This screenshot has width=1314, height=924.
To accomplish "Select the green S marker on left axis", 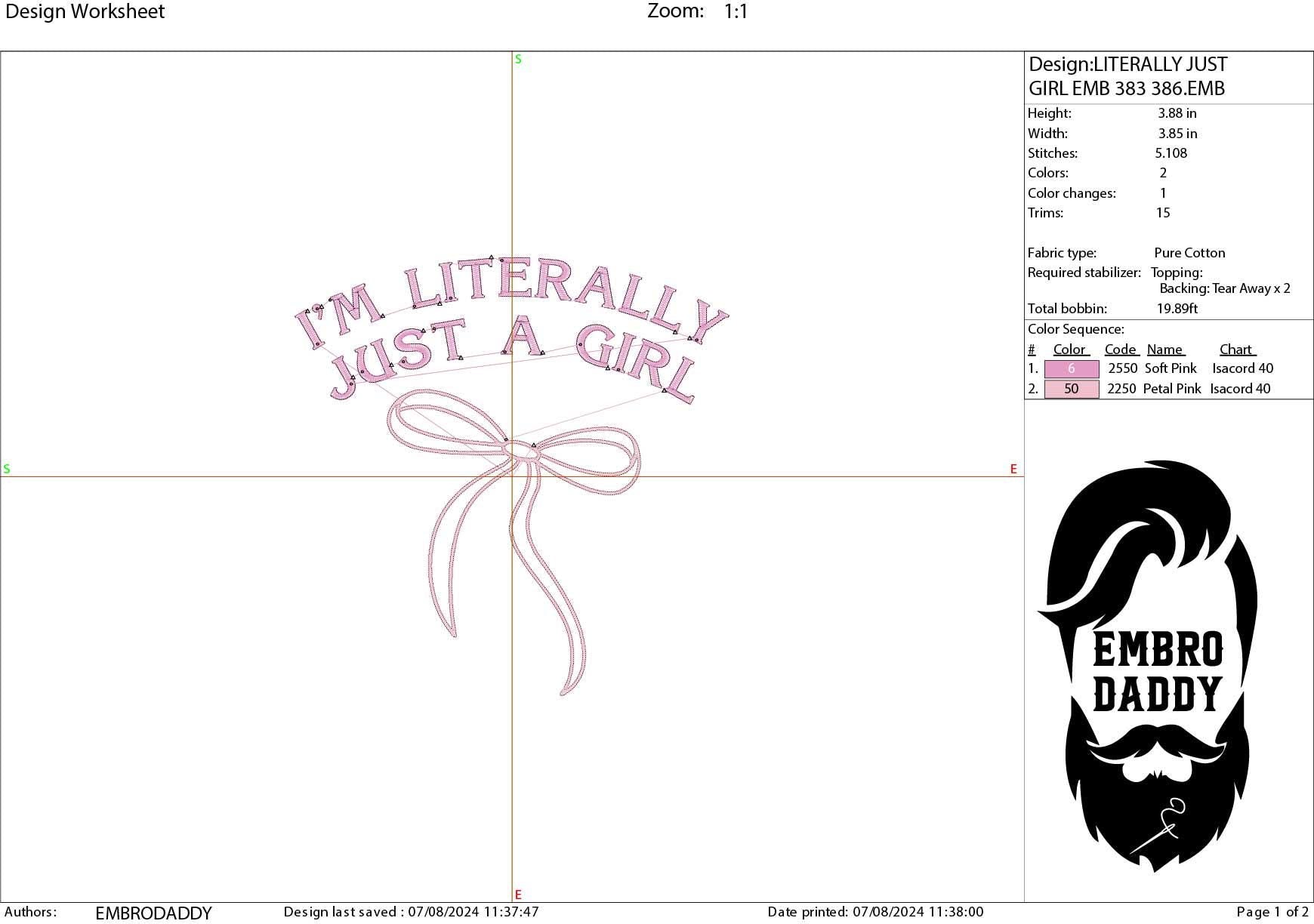I will click(7, 470).
